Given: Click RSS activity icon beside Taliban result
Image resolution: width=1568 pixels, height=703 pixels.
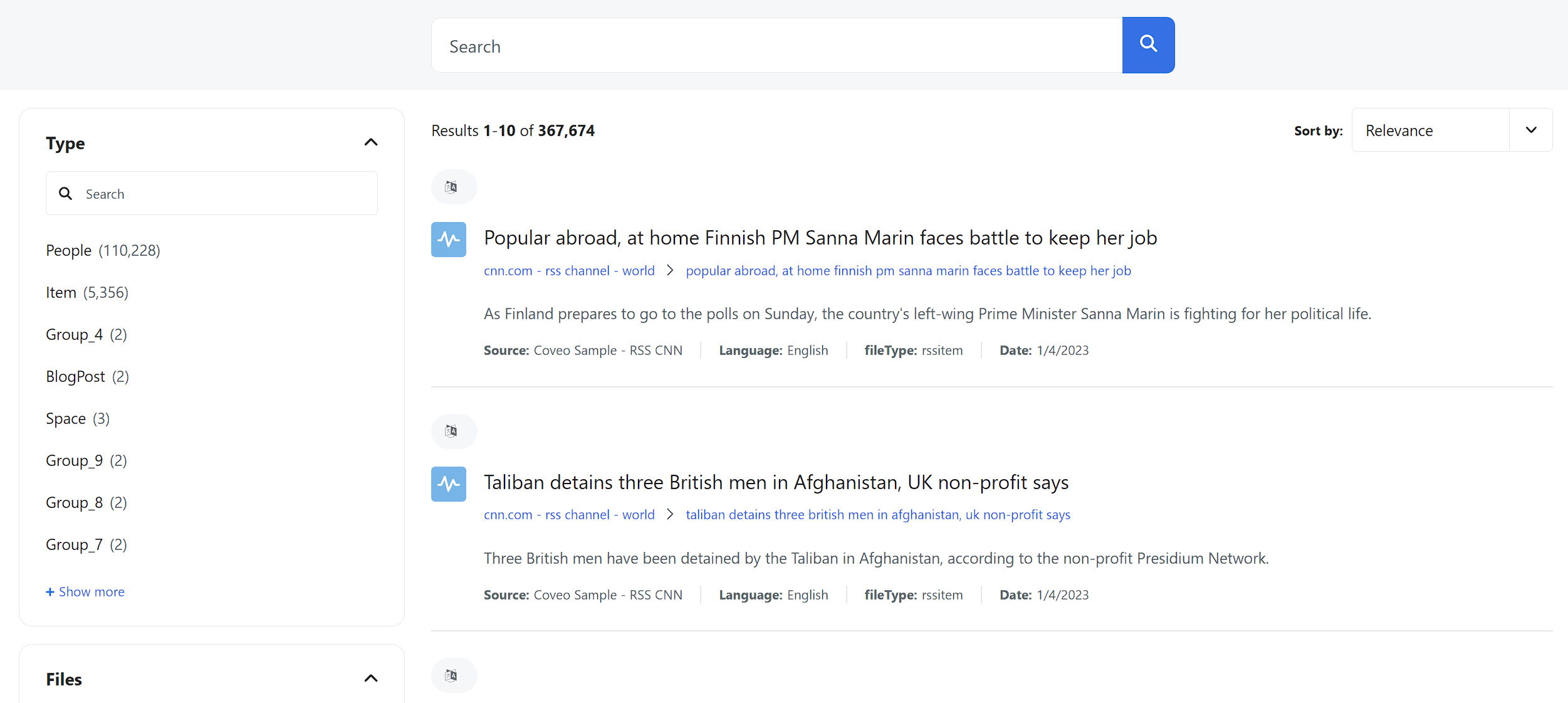Looking at the screenshot, I should (449, 484).
